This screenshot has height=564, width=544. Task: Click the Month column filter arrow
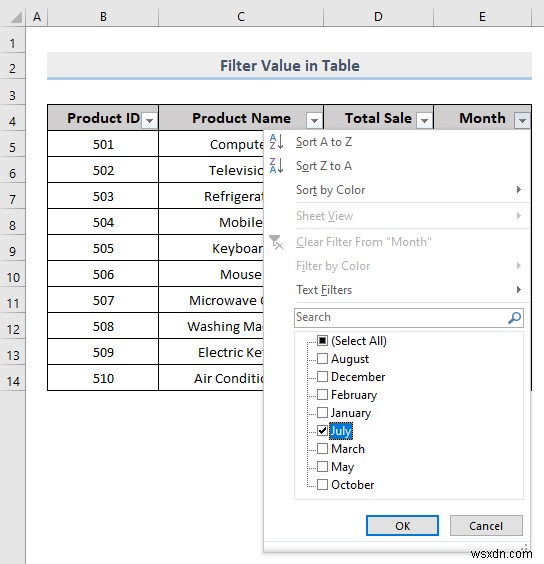click(x=522, y=120)
